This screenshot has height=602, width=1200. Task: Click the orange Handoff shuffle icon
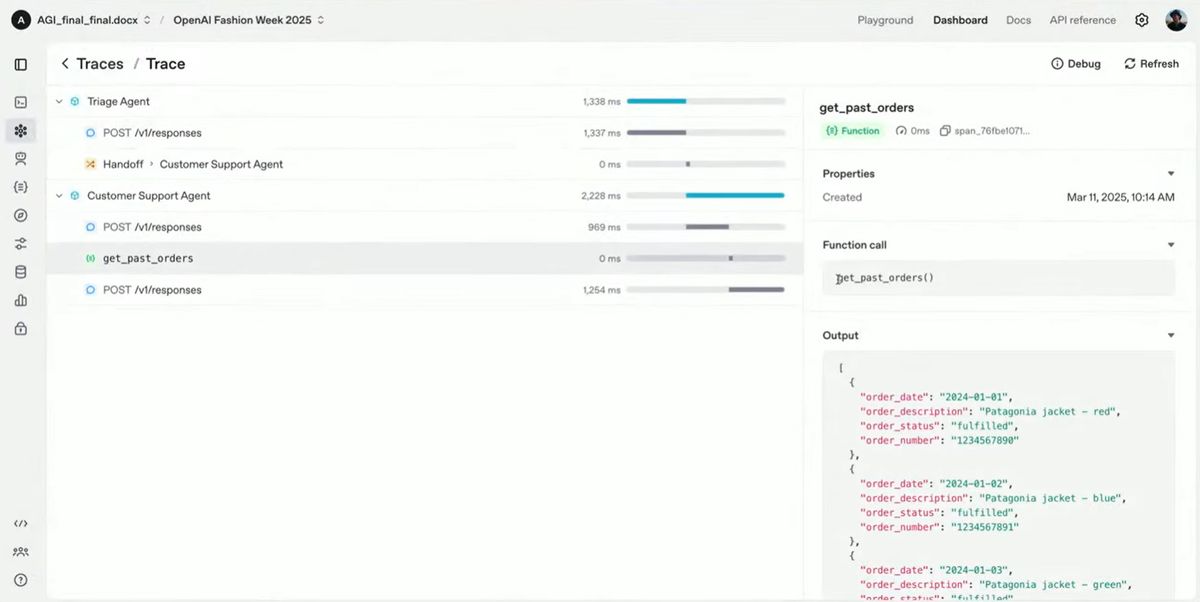90,164
